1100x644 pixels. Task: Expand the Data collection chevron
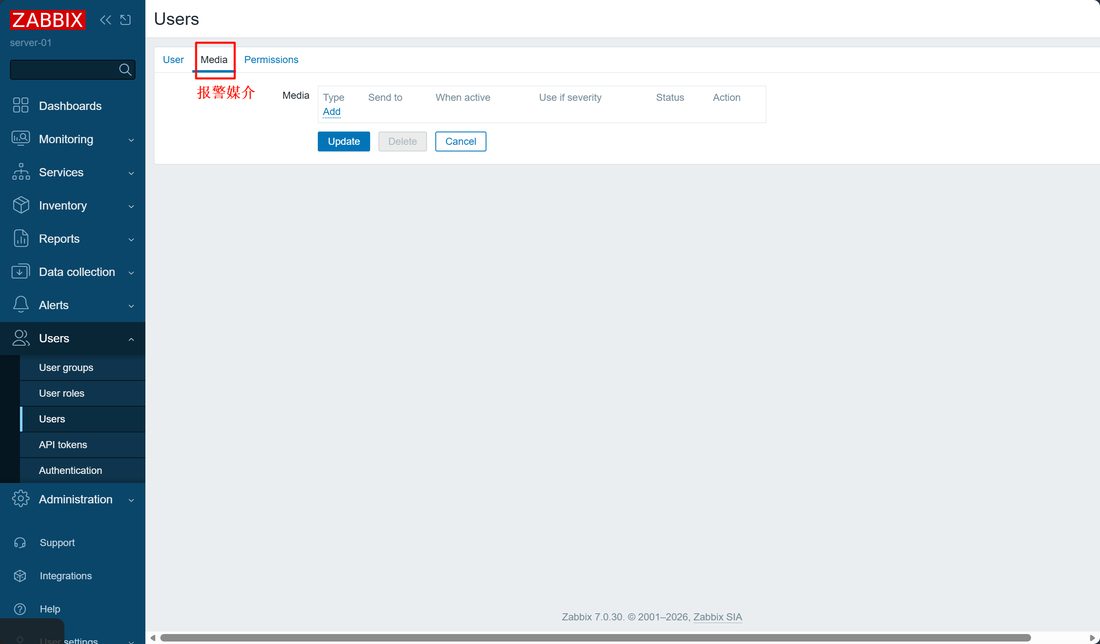(x=131, y=272)
